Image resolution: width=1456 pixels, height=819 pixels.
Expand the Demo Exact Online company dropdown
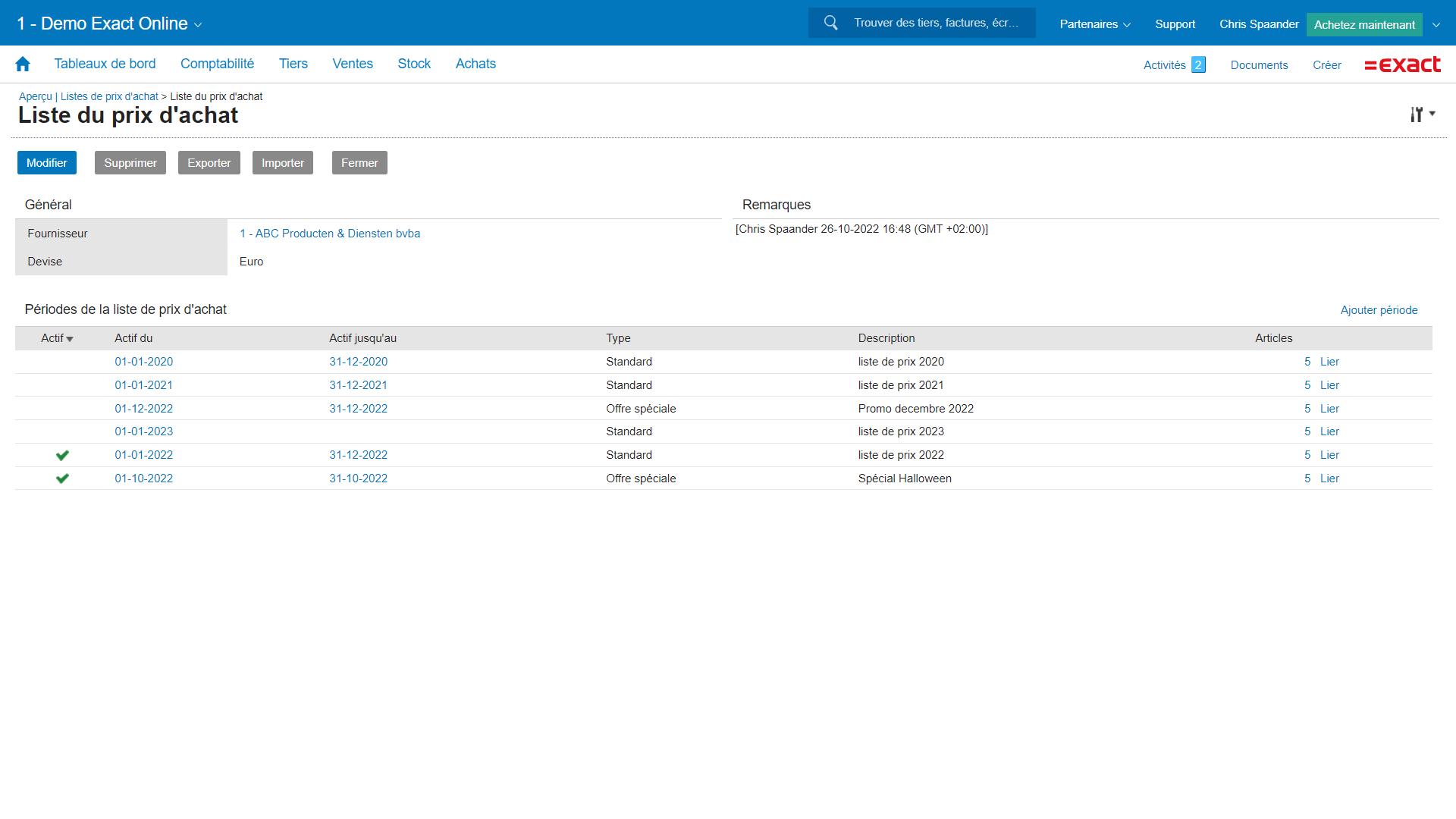[x=198, y=25]
